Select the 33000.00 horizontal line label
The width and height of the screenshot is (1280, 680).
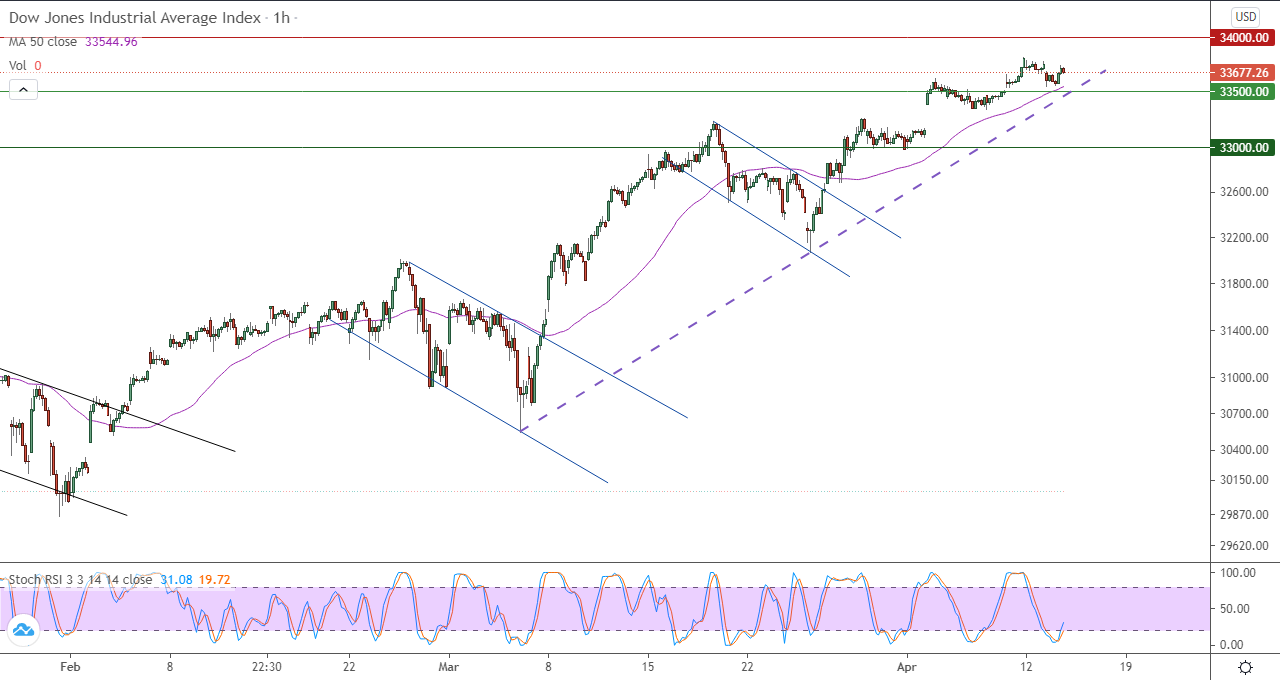tap(1244, 147)
